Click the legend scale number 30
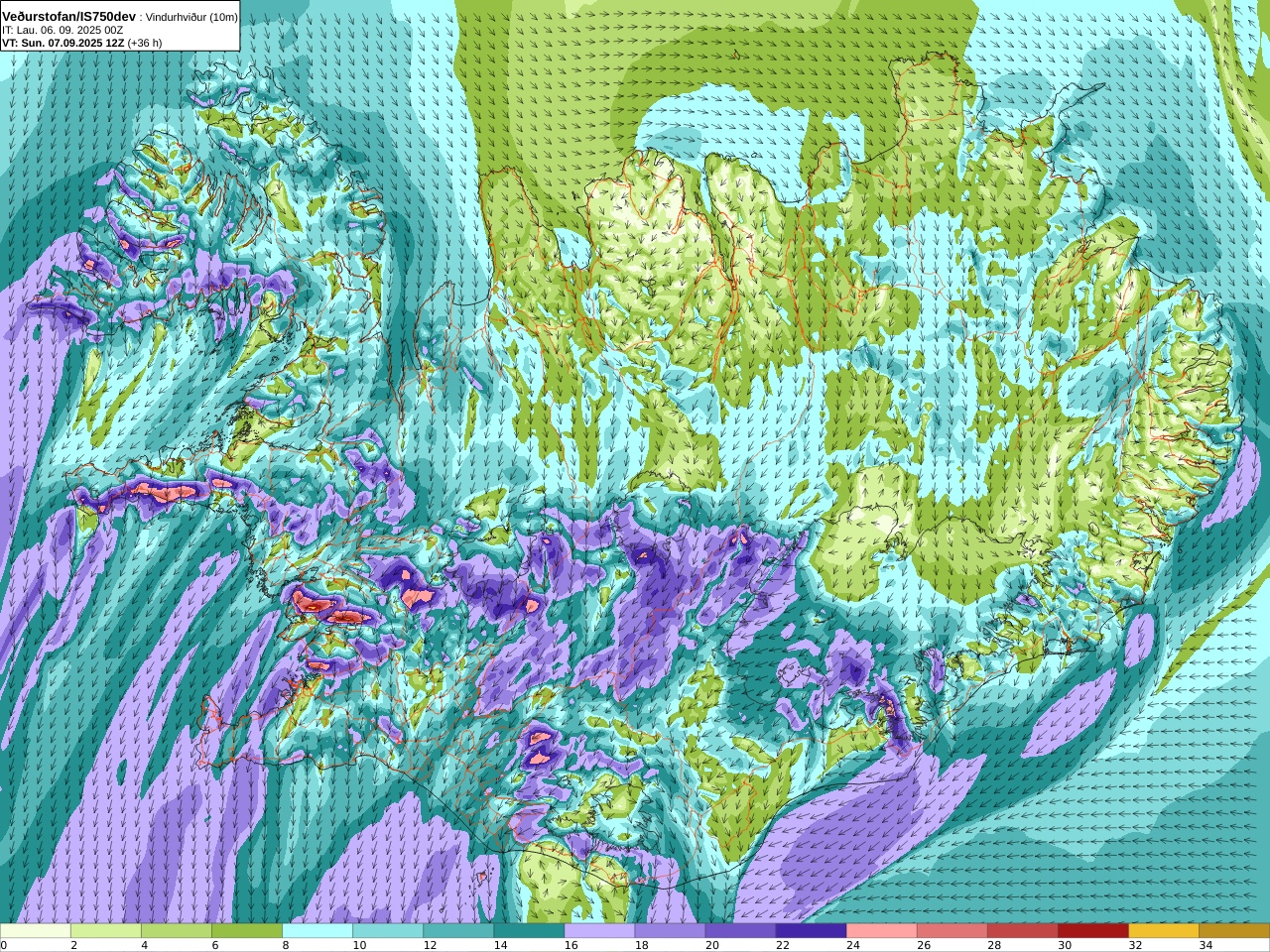 [1064, 946]
